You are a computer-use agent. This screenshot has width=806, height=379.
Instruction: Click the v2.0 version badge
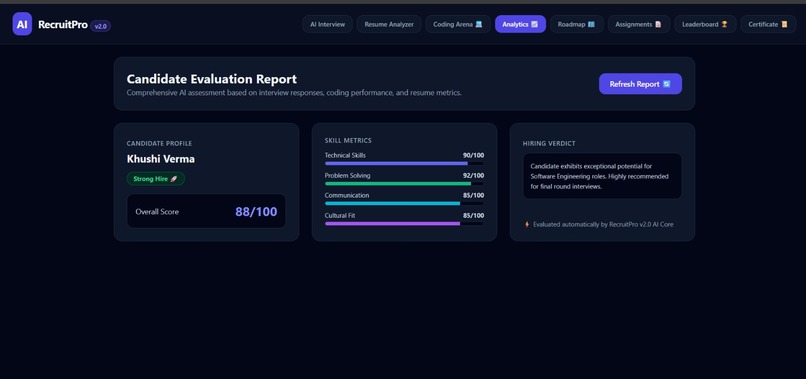[x=100, y=26]
